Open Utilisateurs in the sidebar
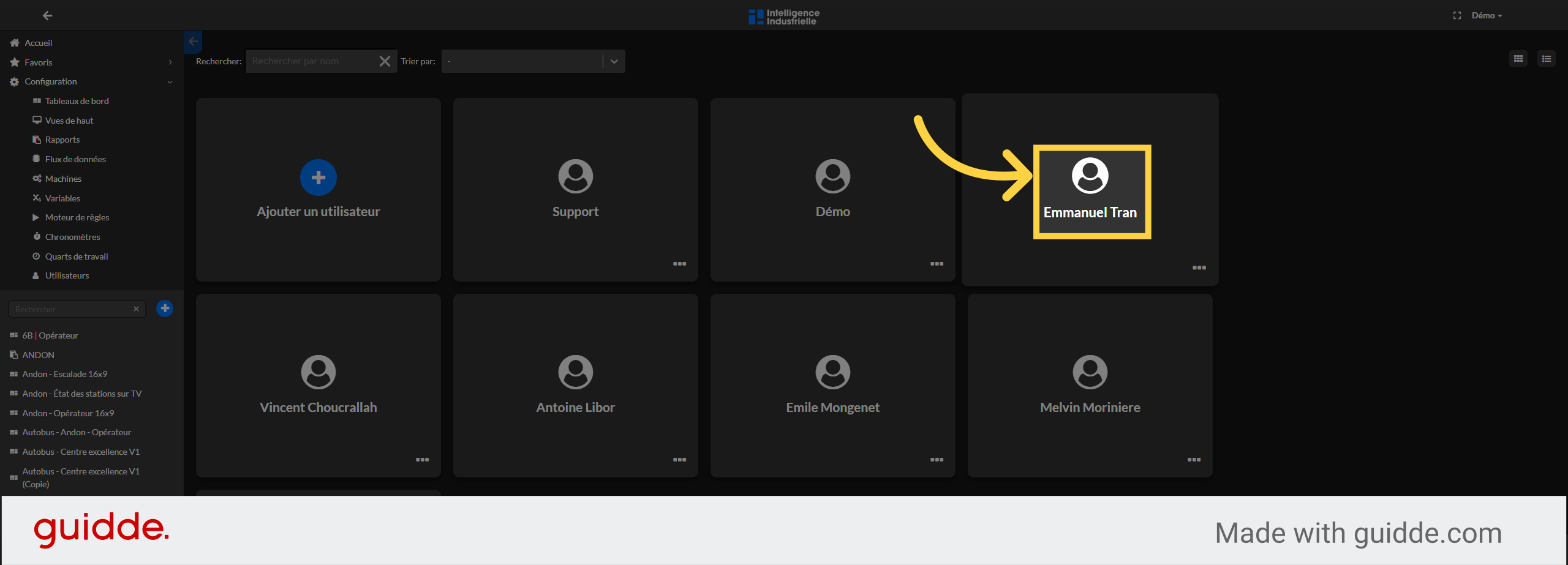The image size is (1568, 565). [x=67, y=276]
